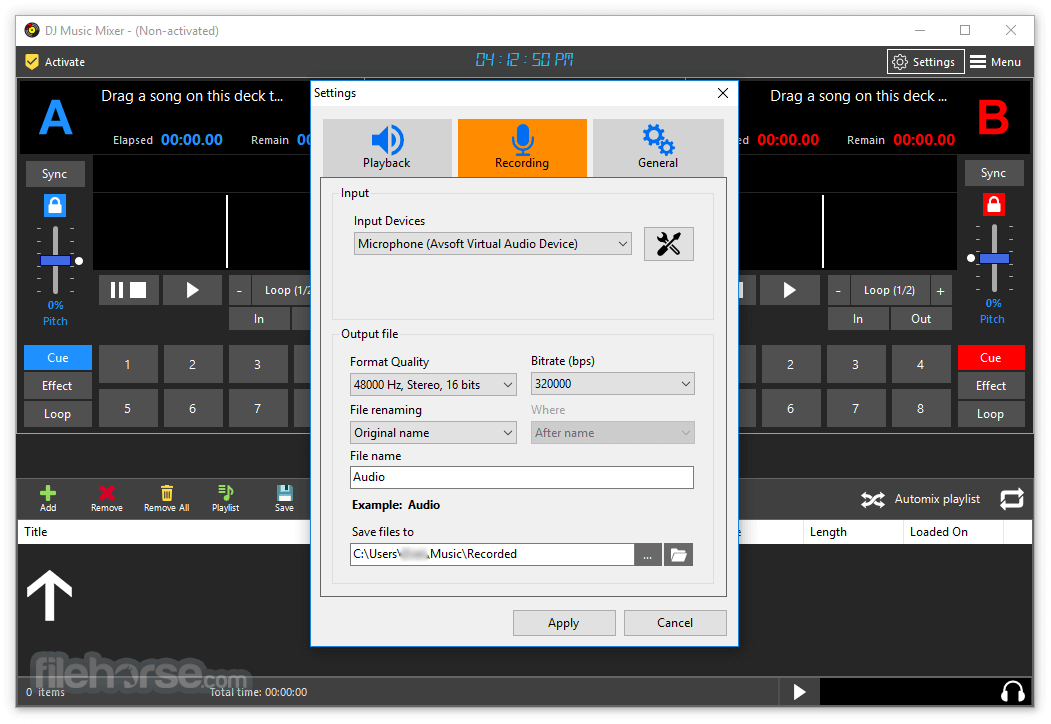This screenshot has height=724, width=1051.
Task: Open Format Quality dropdown
Action: [433, 385]
